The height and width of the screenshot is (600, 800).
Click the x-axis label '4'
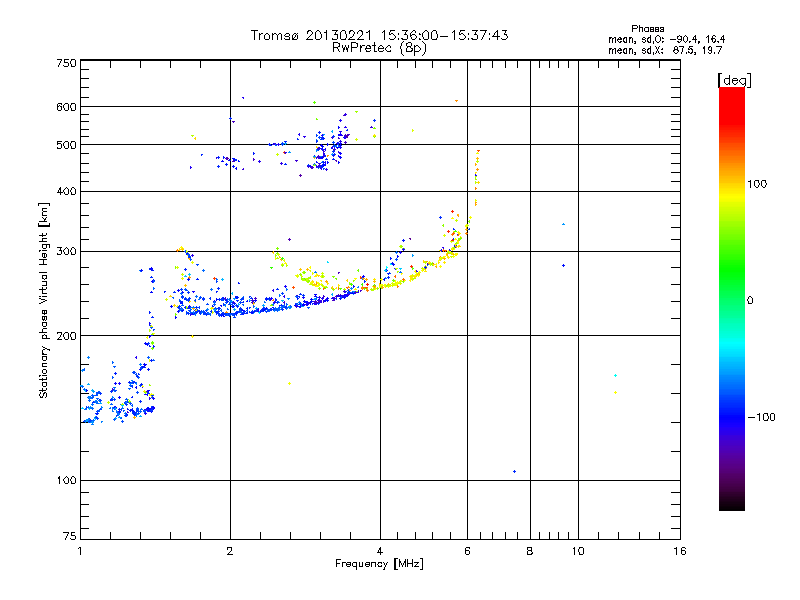pos(380,551)
